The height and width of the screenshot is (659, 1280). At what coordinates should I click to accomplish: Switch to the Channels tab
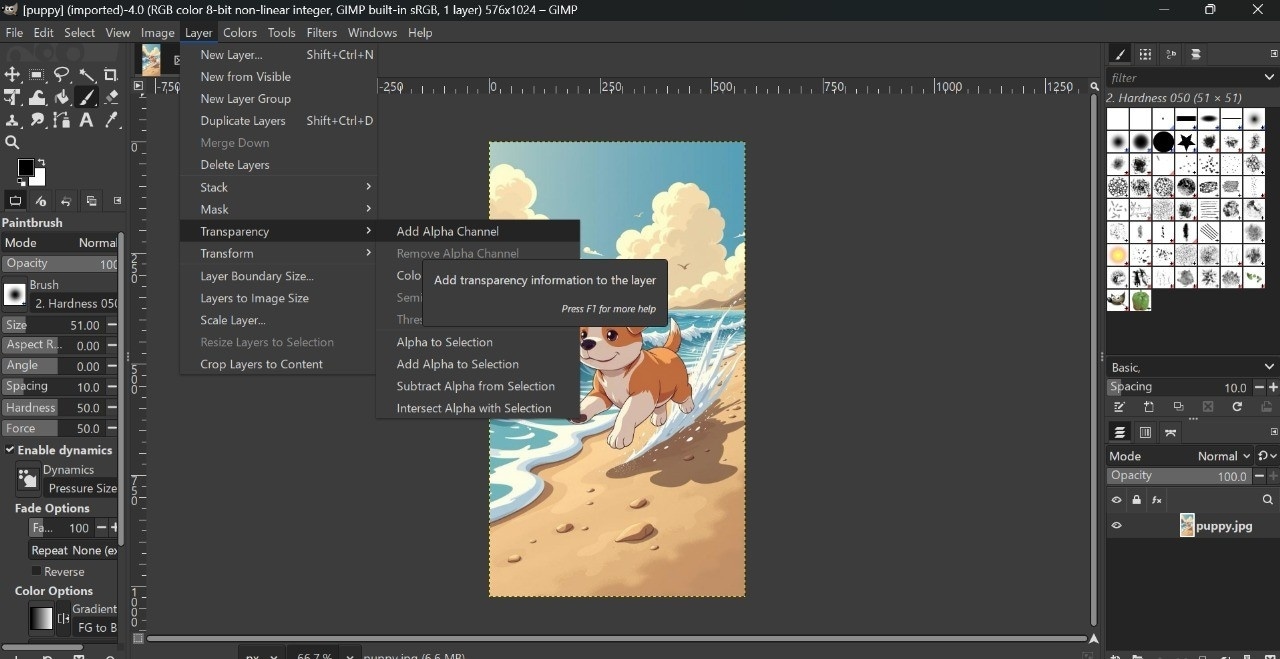1145,433
